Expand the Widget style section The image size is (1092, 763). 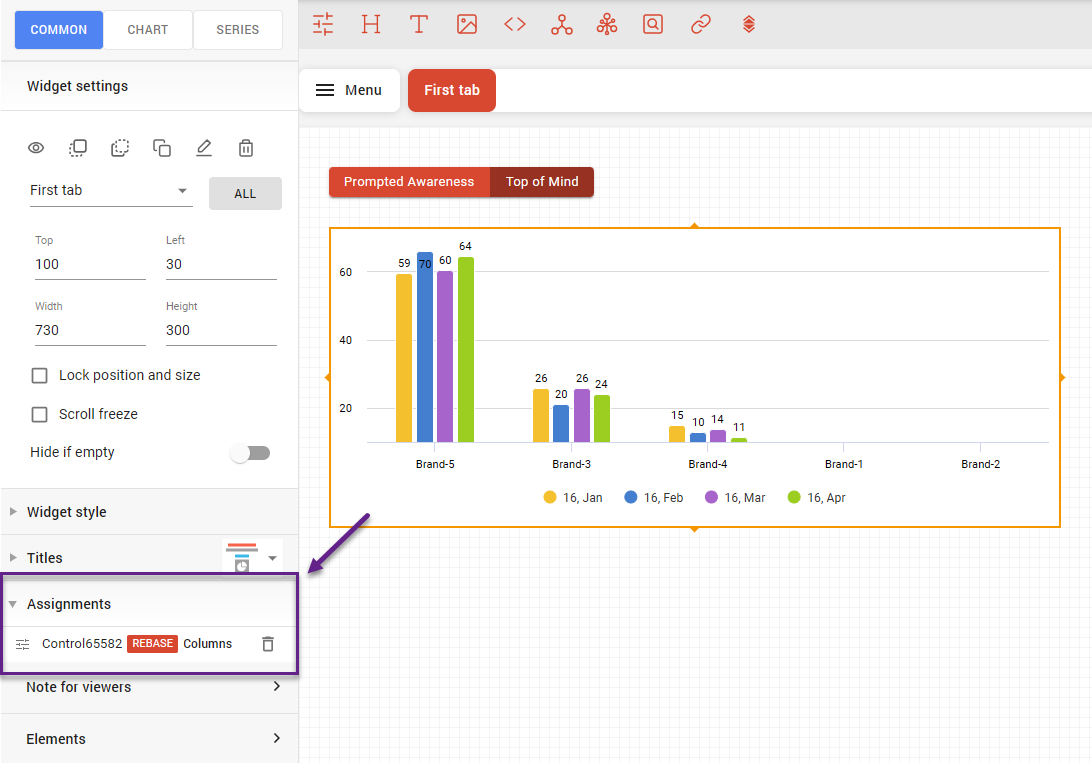66,512
